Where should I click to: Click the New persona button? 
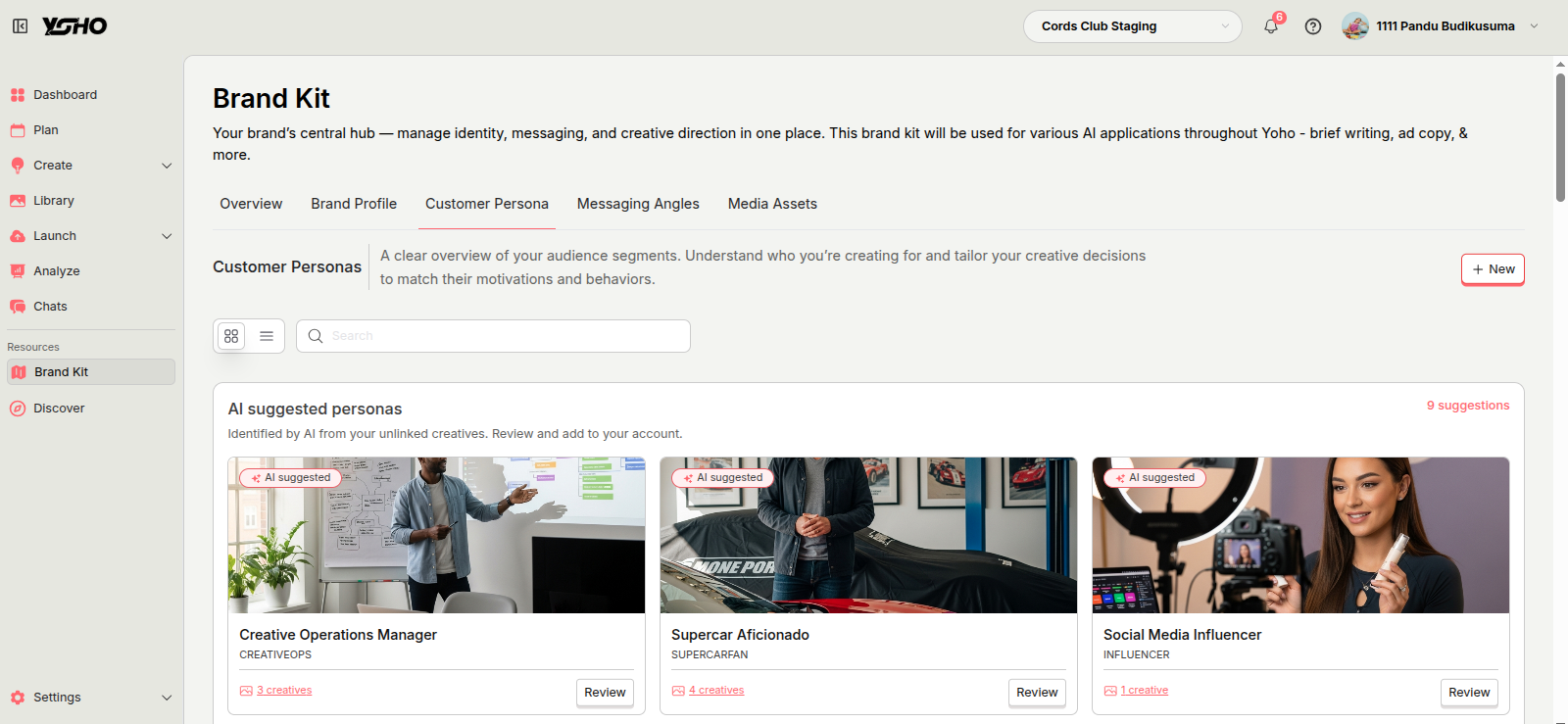[x=1493, y=269]
